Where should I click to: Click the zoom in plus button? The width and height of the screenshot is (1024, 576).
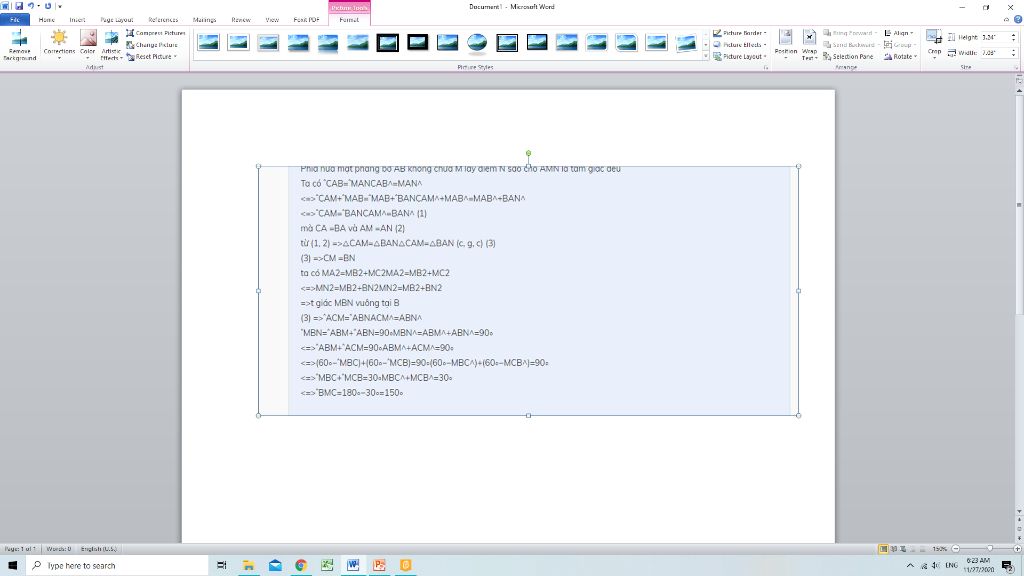[x=1017, y=549]
